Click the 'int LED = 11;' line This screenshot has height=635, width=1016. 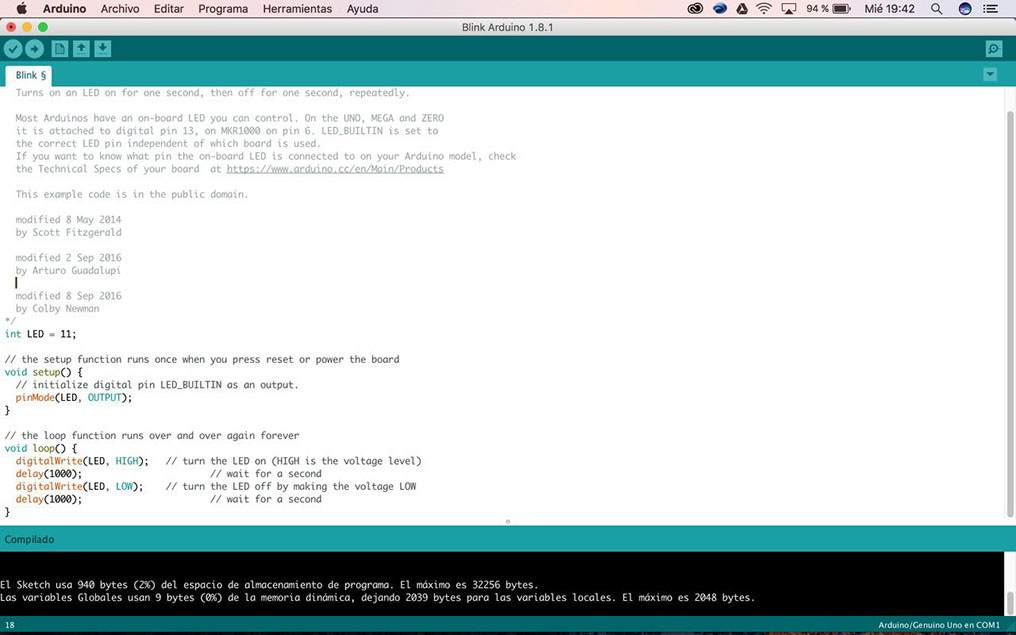[40, 334]
